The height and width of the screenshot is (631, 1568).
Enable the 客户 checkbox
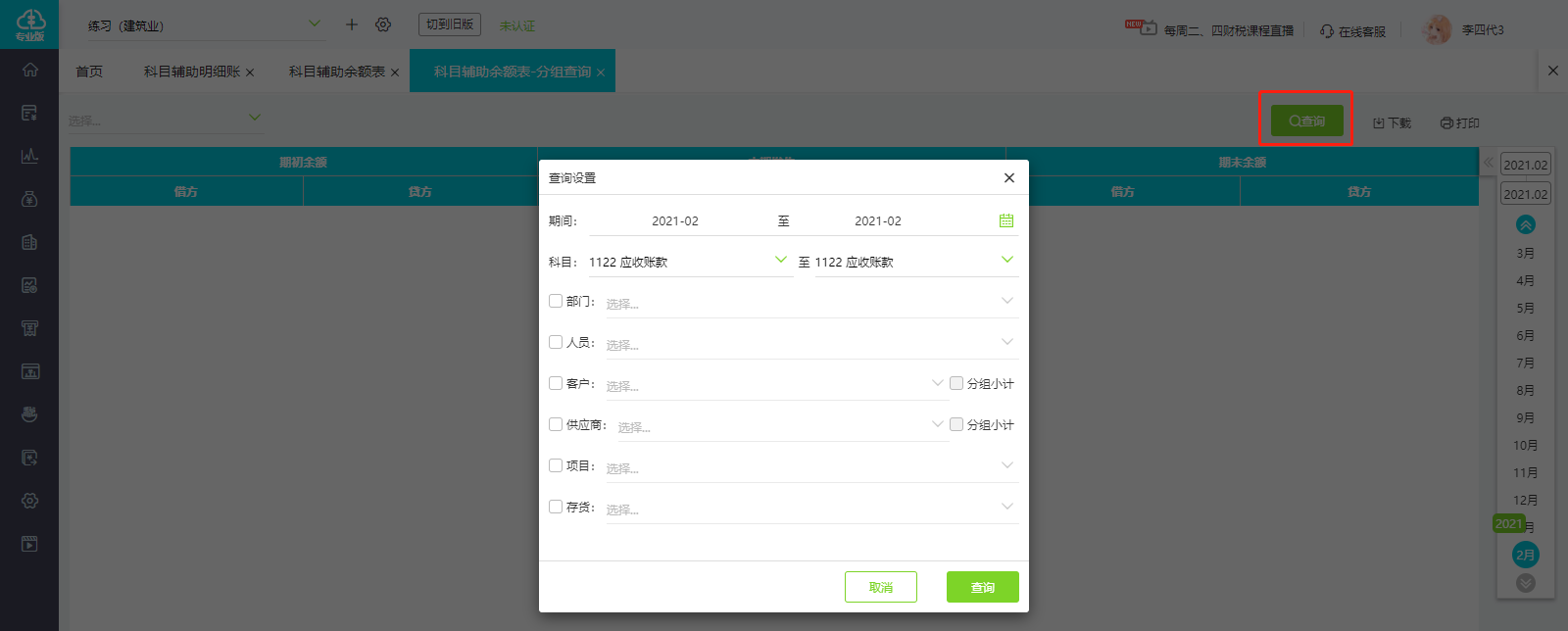pyautogui.click(x=556, y=383)
